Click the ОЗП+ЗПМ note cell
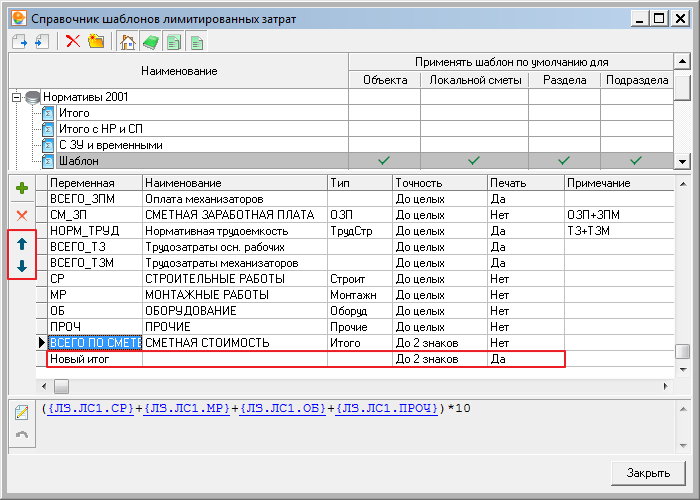The image size is (700, 500). tap(620, 215)
